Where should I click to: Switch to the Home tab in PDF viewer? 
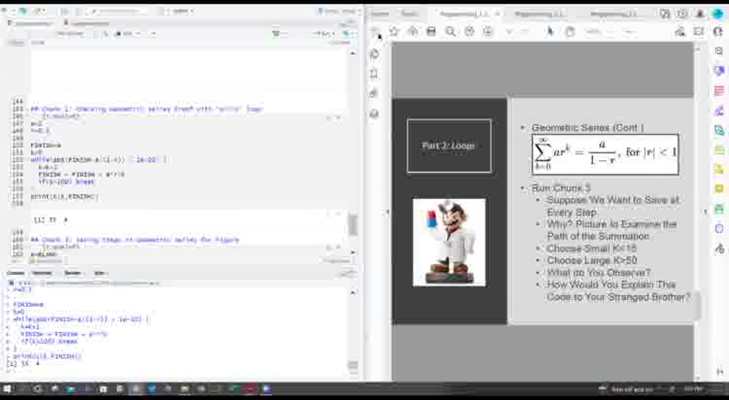380,14
